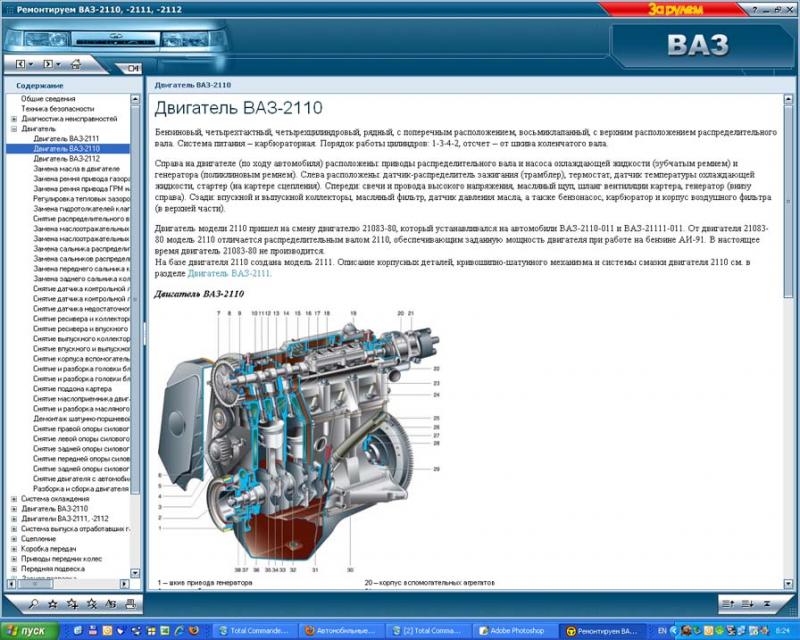The height and width of the screenshot is (640, 800).
Task: Launch Internet Explorer from quick launch
Action: tap(179, 631)
